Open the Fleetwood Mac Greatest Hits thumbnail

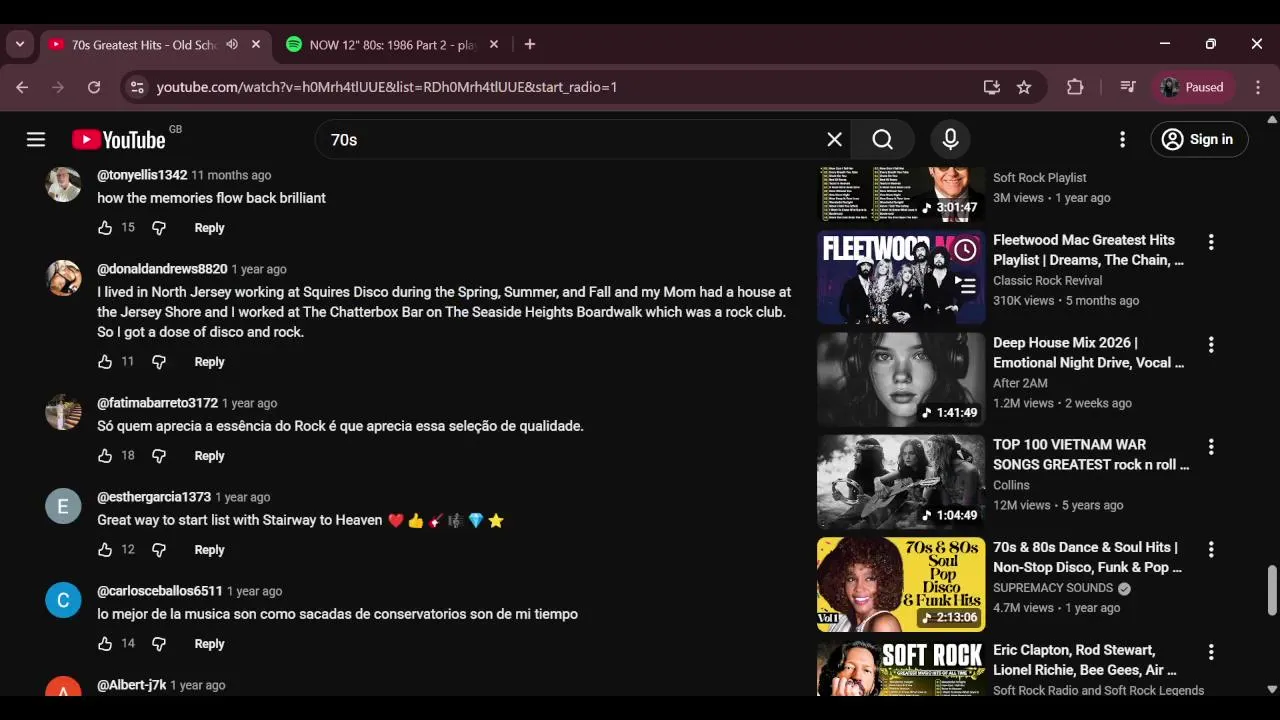point(901,278)
